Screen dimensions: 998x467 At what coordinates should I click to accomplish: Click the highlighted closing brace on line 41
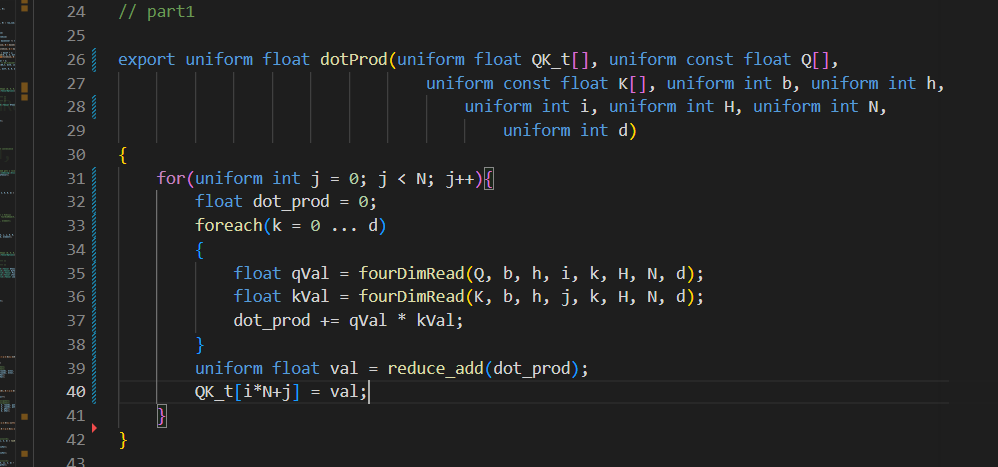coord(162,415)
